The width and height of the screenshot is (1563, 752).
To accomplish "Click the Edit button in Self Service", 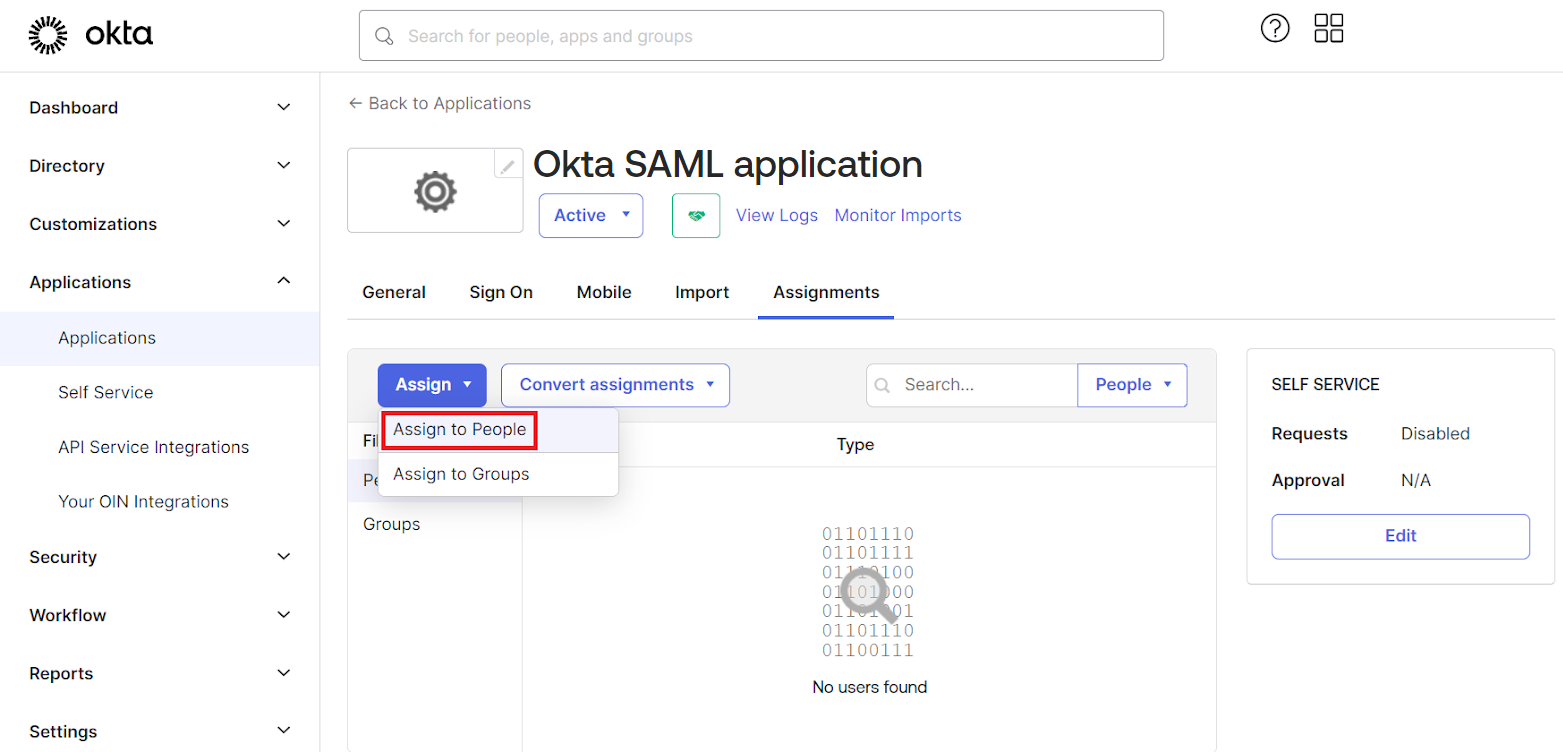I will pos(1400,536).
